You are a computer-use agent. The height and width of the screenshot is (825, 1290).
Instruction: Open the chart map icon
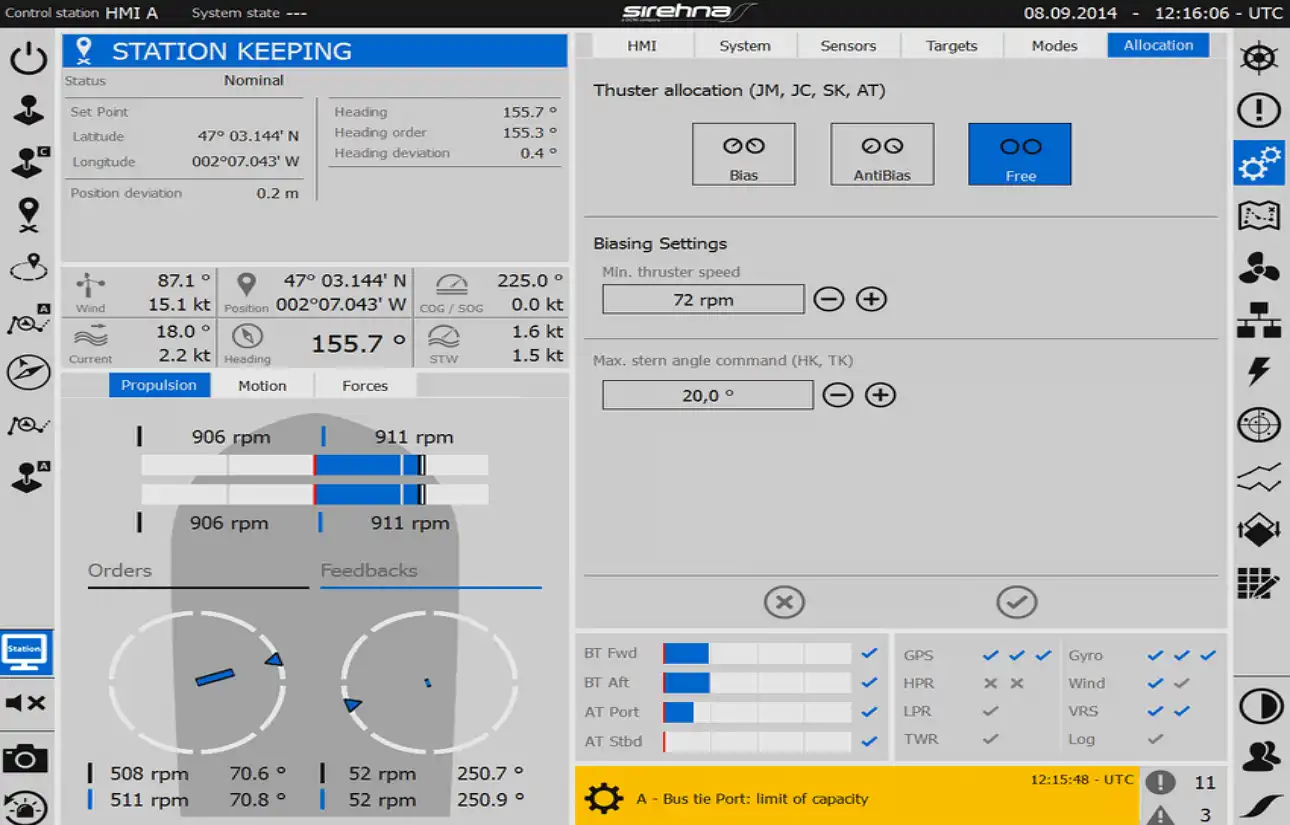pyautogui.click(x=1259, y=215)
